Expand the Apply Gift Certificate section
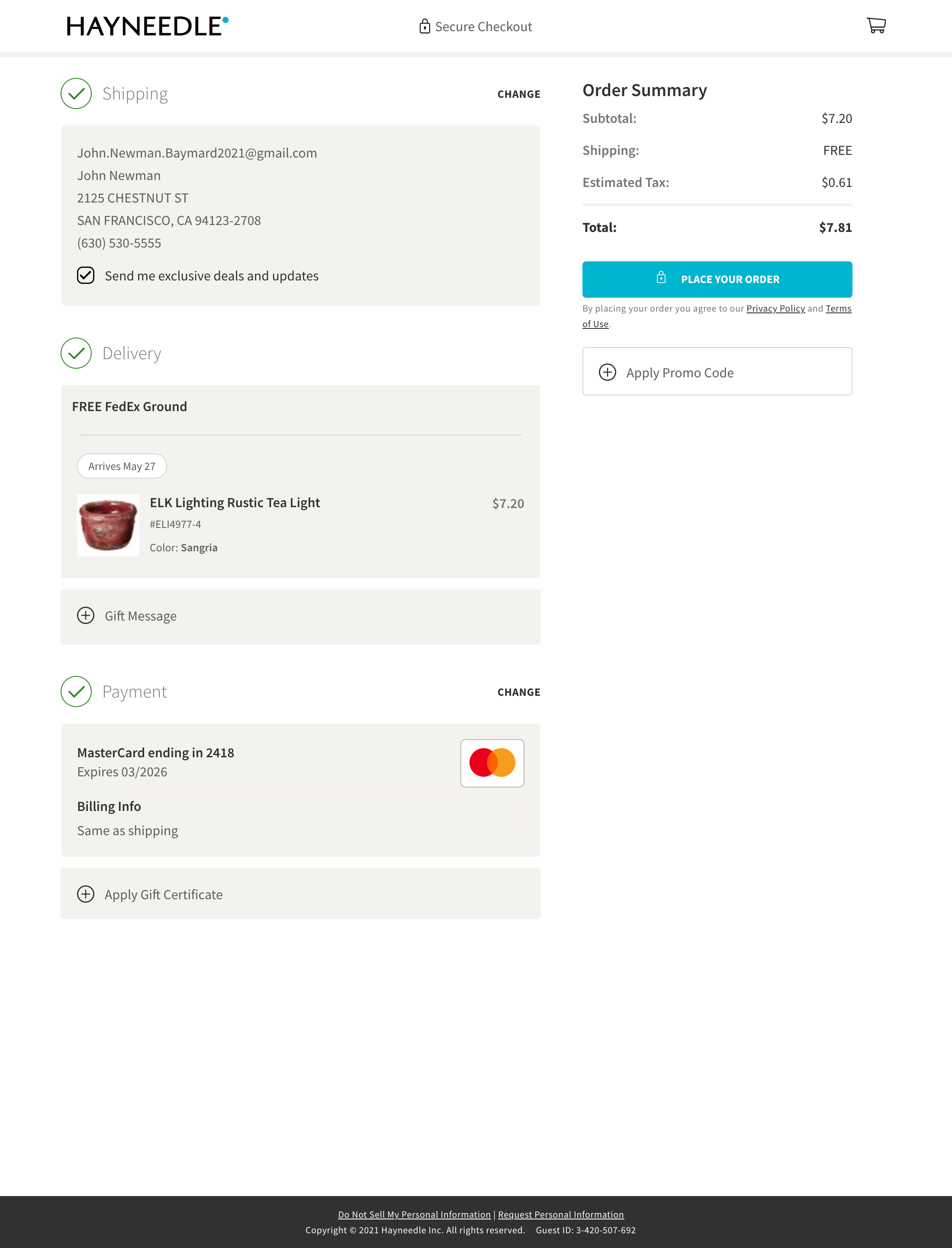 pos(163,894)
